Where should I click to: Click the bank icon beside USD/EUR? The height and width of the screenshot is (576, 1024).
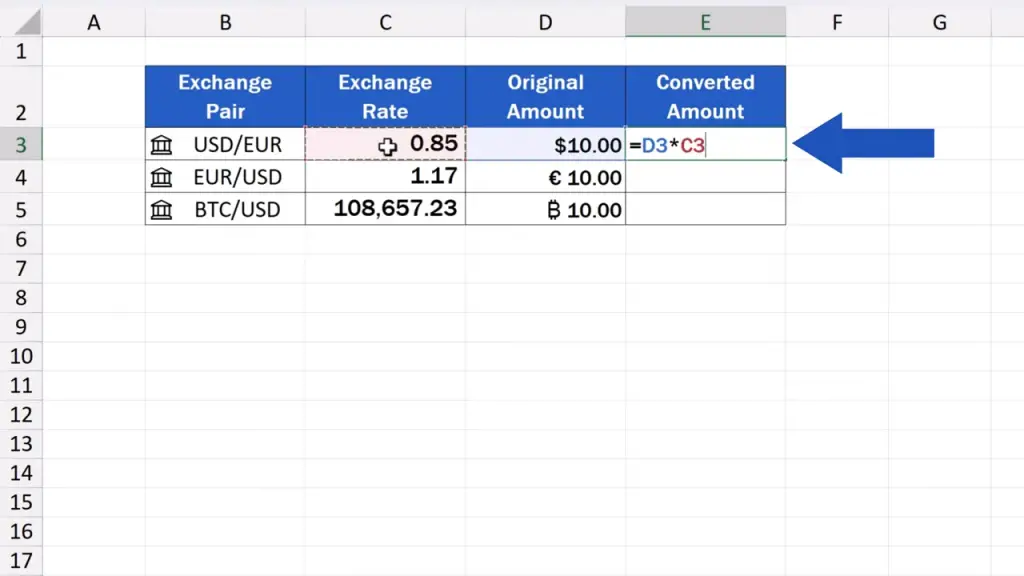161,146
